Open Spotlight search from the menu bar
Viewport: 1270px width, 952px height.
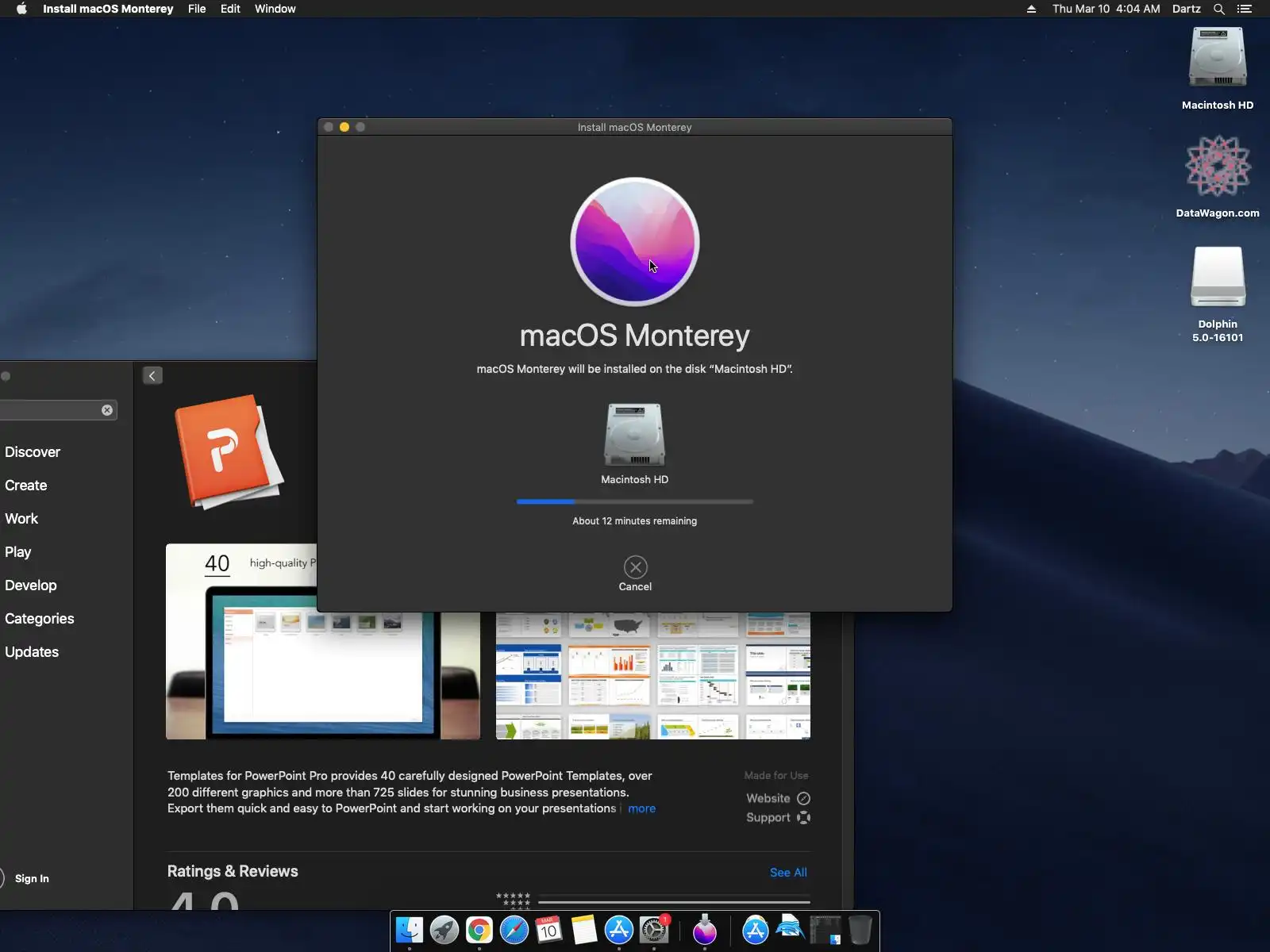(1219, 9)
